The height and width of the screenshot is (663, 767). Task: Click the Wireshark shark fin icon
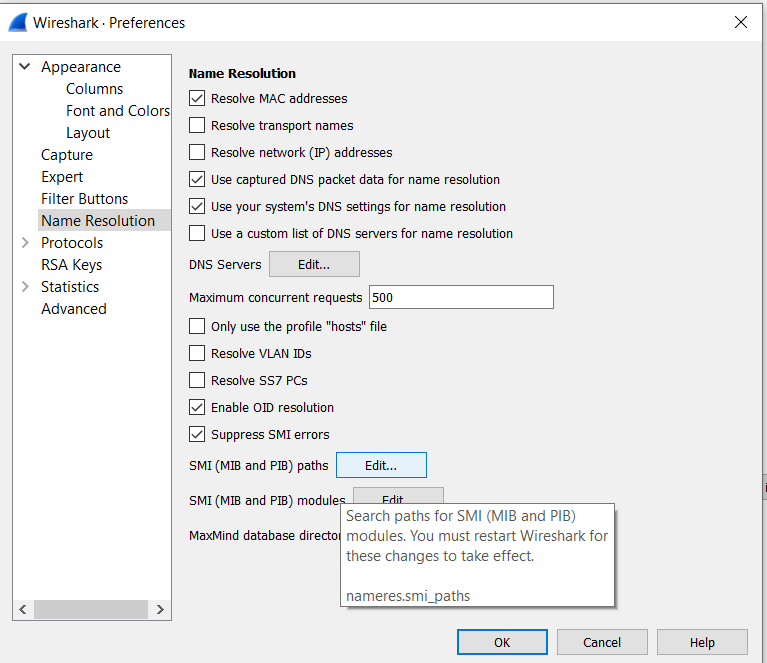[17, 22]
